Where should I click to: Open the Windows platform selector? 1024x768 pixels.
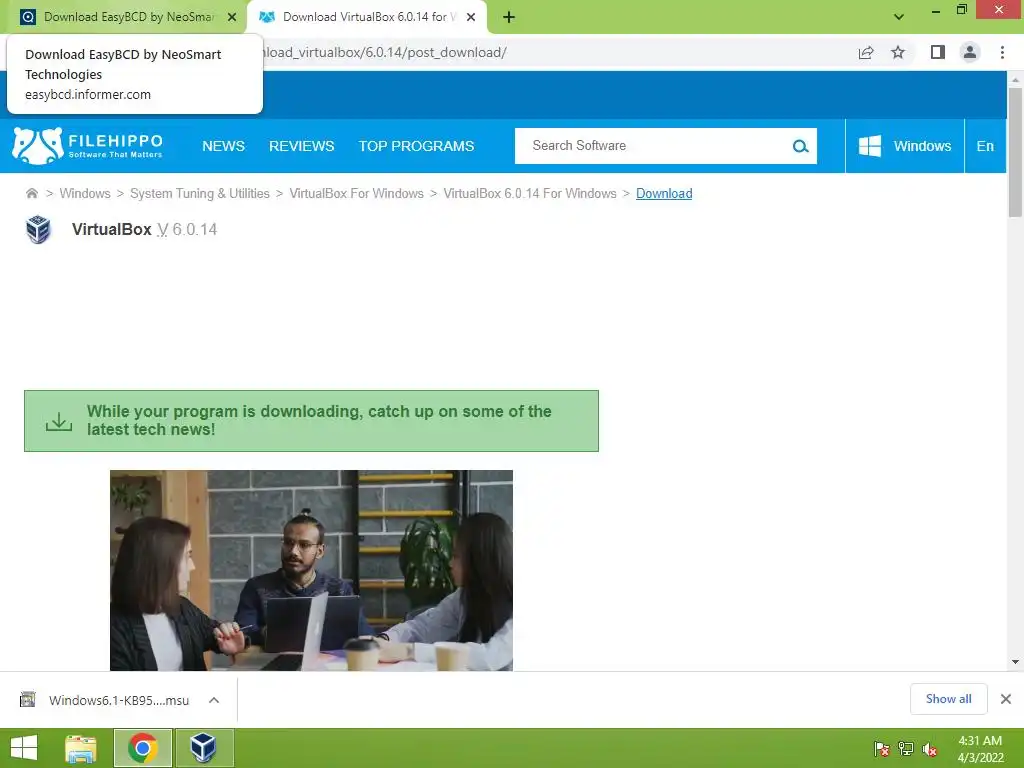904,146
